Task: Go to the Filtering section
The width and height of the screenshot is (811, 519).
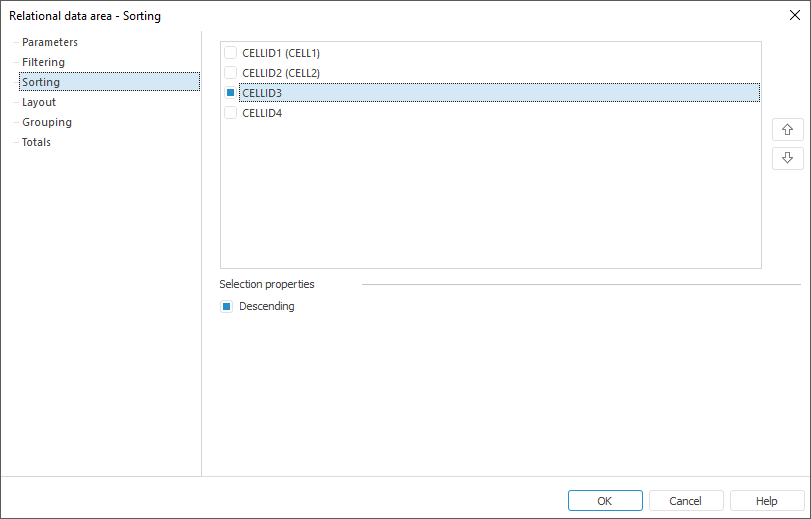Action: pyautogui.click(x=43, y=62)
